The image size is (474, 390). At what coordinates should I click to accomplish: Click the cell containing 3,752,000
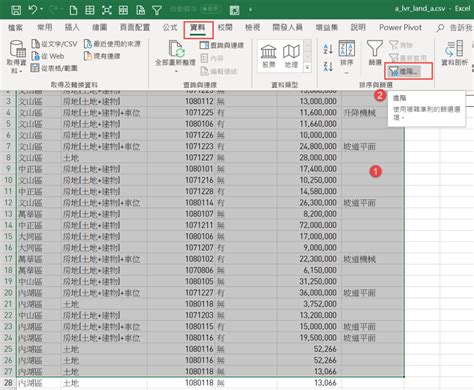pos(309,304)
